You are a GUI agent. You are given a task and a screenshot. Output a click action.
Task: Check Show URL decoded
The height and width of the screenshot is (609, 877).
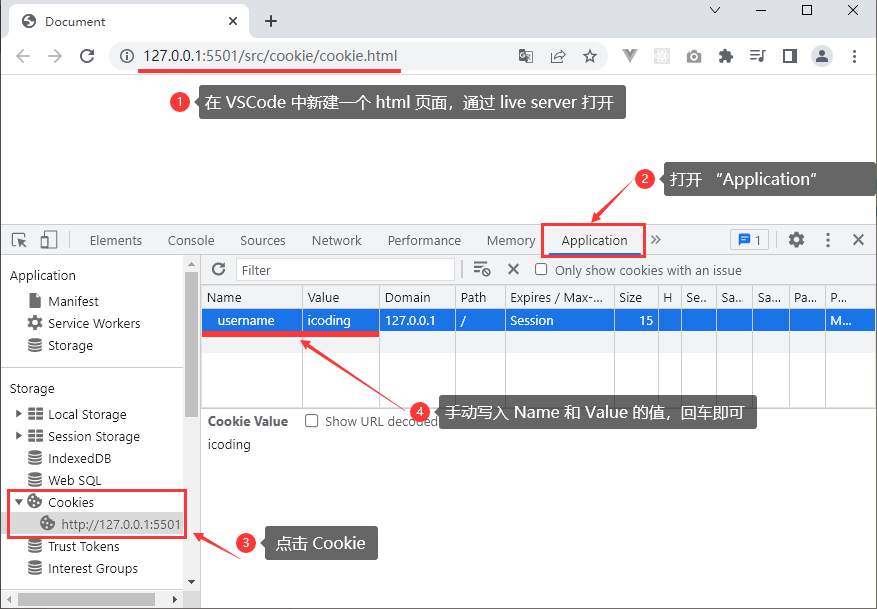tap(312, 421)
